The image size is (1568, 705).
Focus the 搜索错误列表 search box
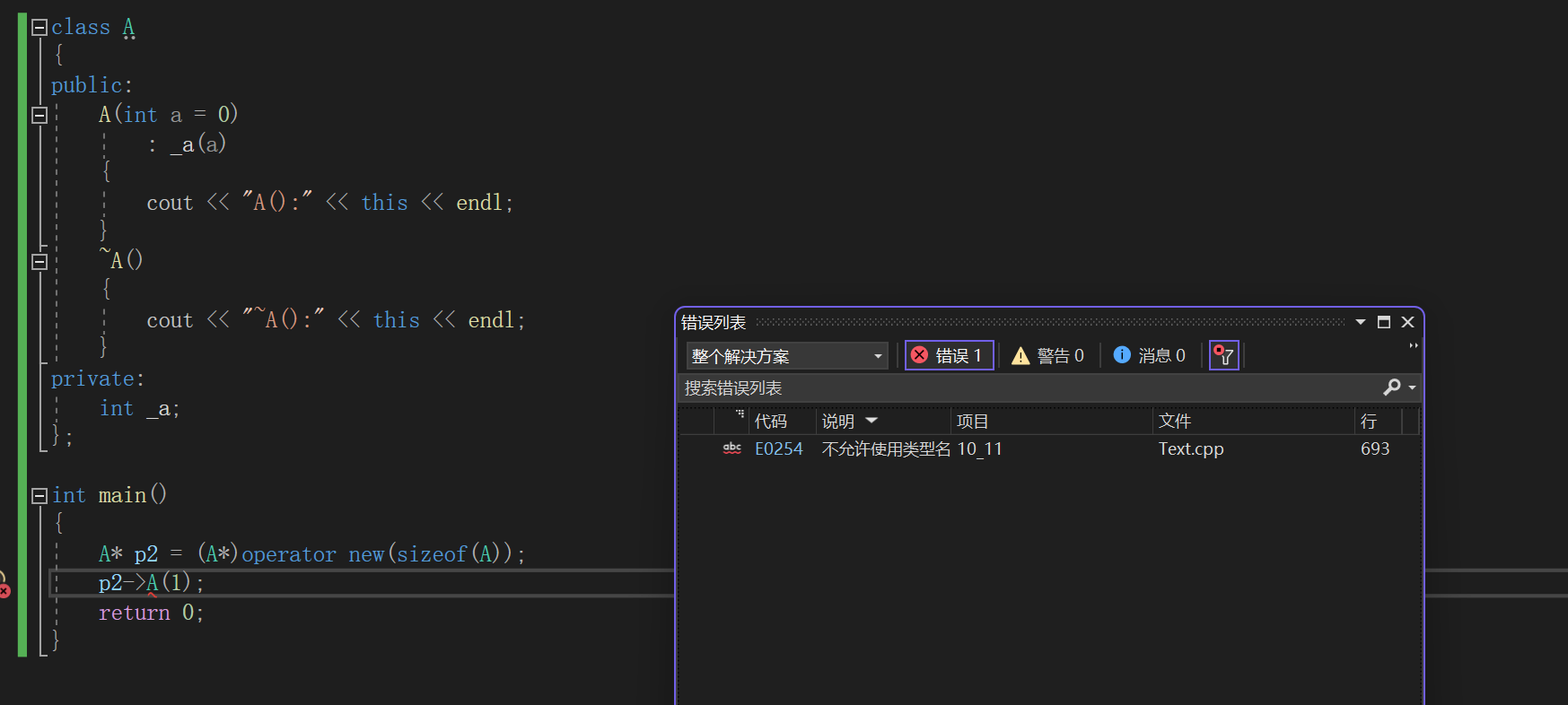click(1028, 387)
